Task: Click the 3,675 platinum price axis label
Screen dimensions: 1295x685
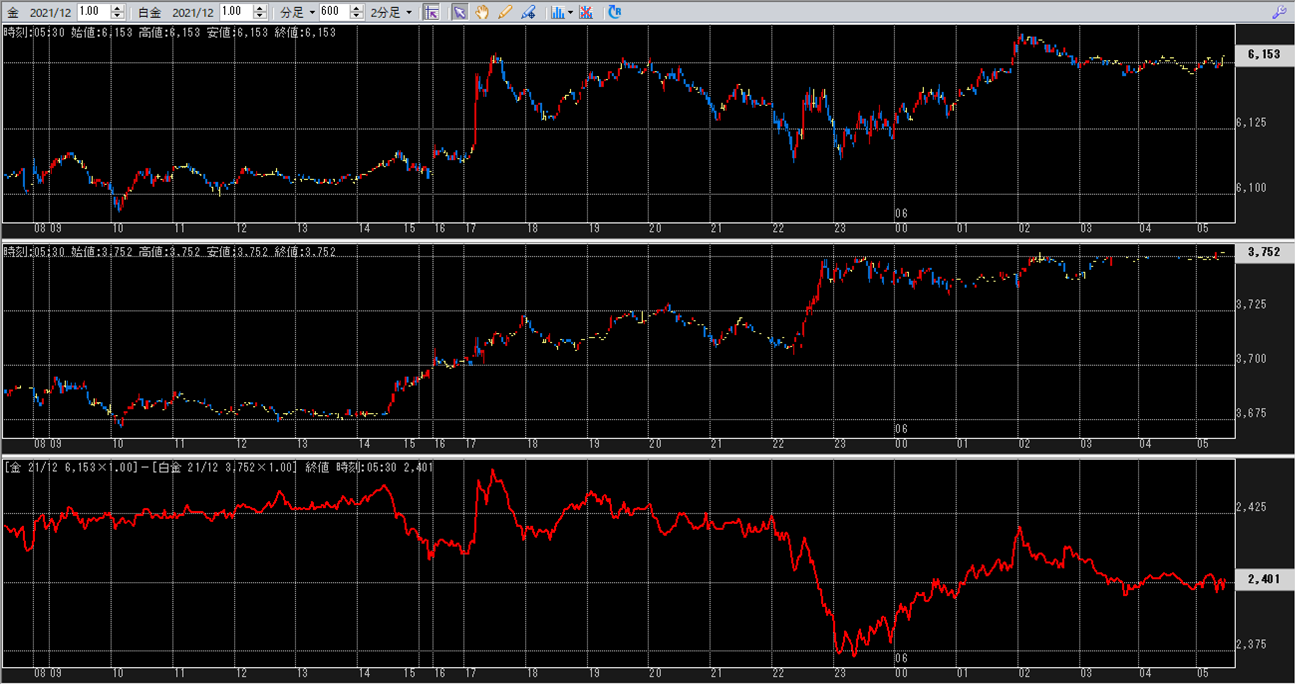Action: (1251, 413)
